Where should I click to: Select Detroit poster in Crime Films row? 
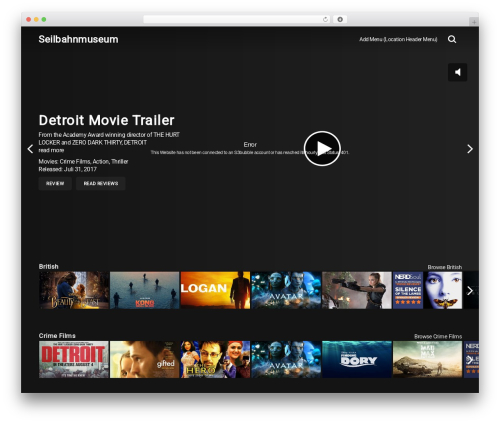(74, 359)
